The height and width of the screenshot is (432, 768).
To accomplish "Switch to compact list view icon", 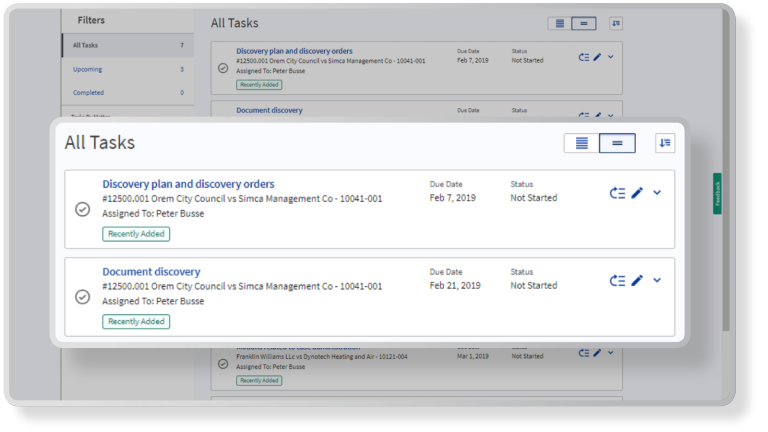I will coord(582,144).
